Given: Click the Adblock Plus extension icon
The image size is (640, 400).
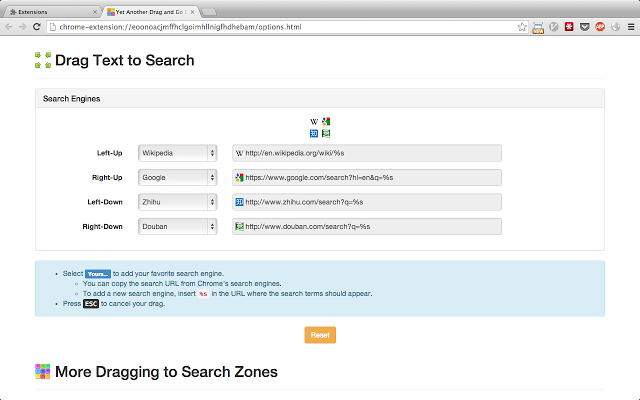Looking at the screenshot, I should (x=600, y=27).
